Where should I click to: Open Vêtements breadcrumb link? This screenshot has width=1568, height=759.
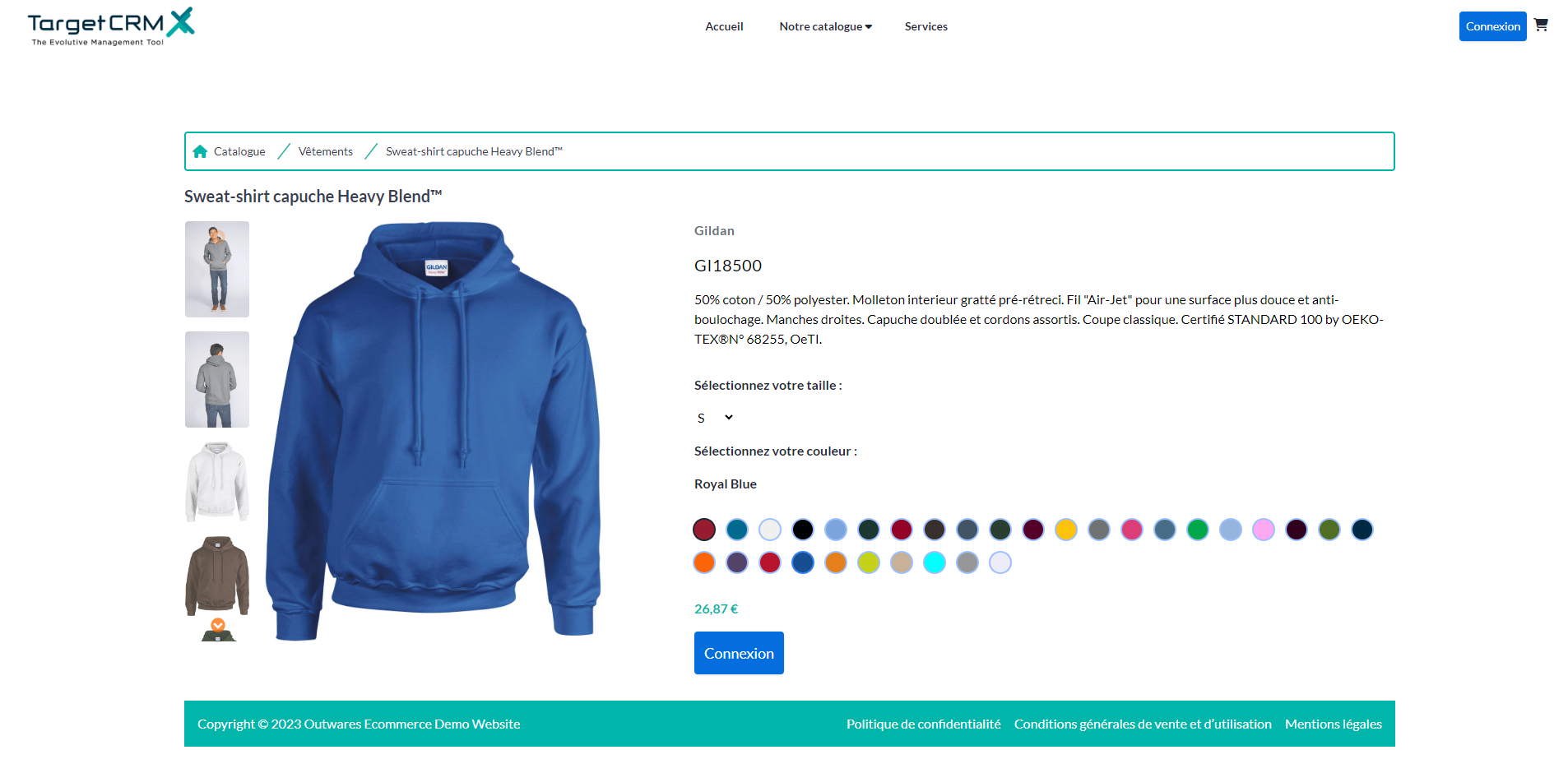(326, 151)
